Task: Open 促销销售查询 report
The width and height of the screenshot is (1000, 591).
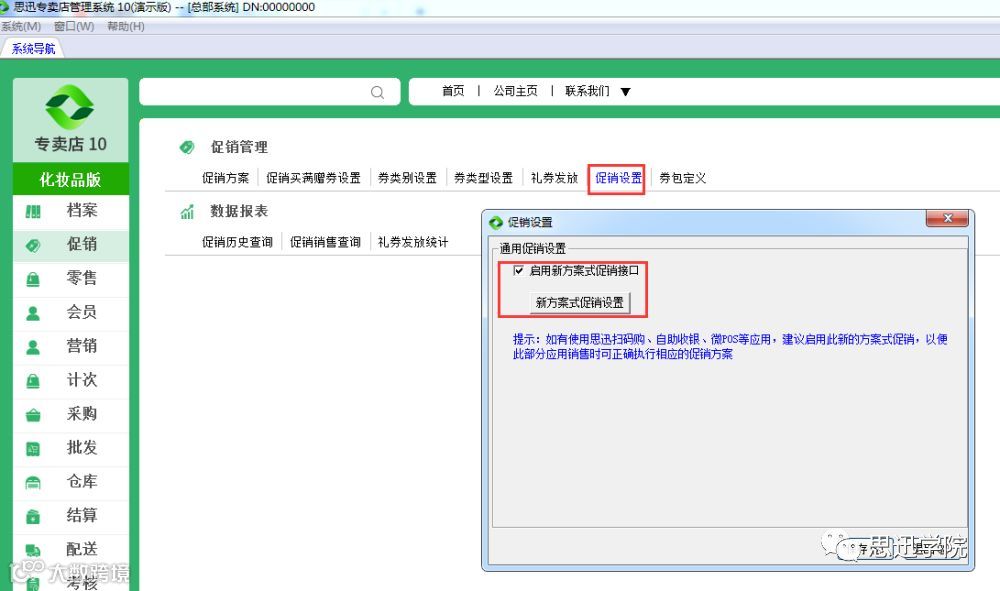Action: coord(325,242)
